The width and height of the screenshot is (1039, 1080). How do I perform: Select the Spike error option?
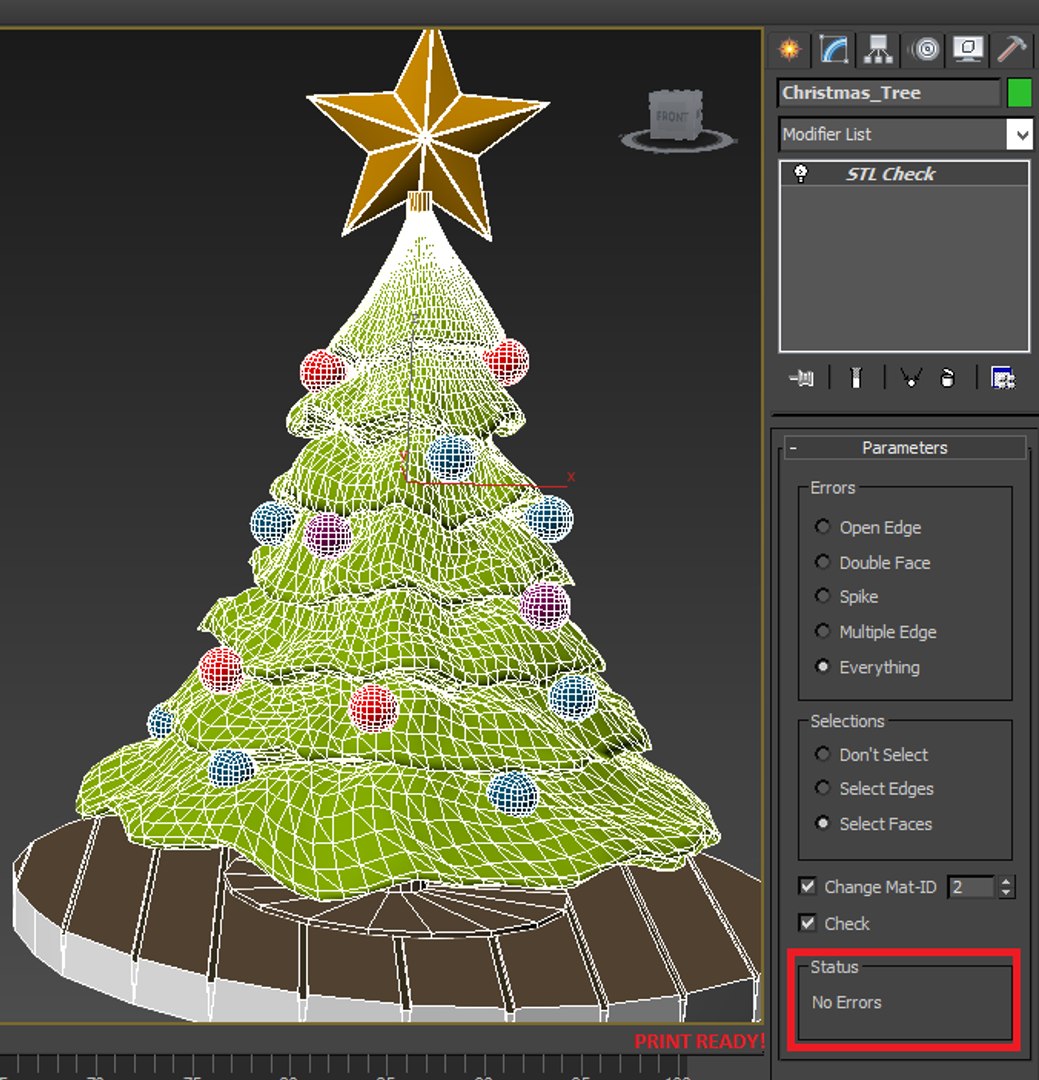click(x=822, y=596)
